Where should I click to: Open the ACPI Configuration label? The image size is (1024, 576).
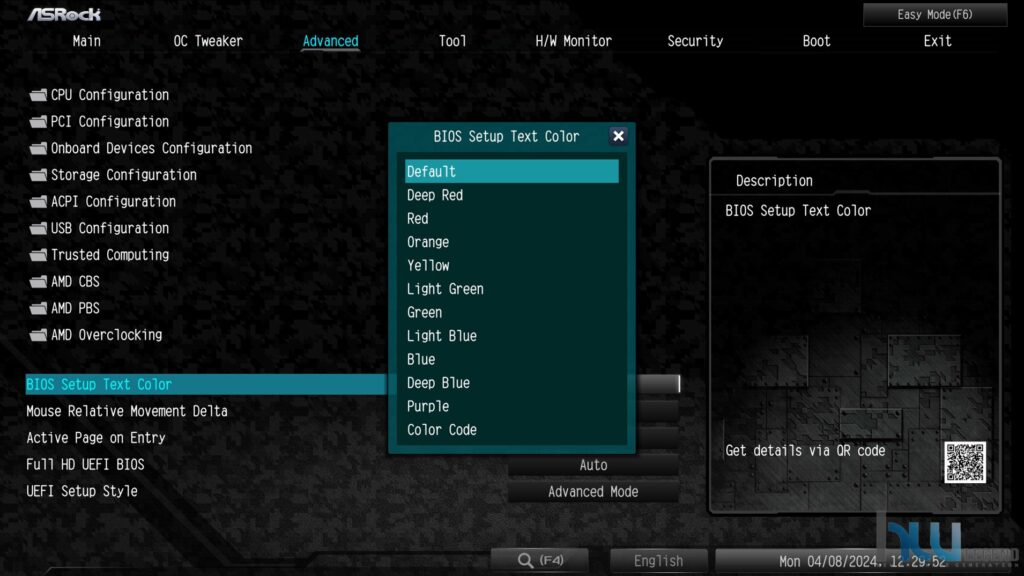pos(113,202)
